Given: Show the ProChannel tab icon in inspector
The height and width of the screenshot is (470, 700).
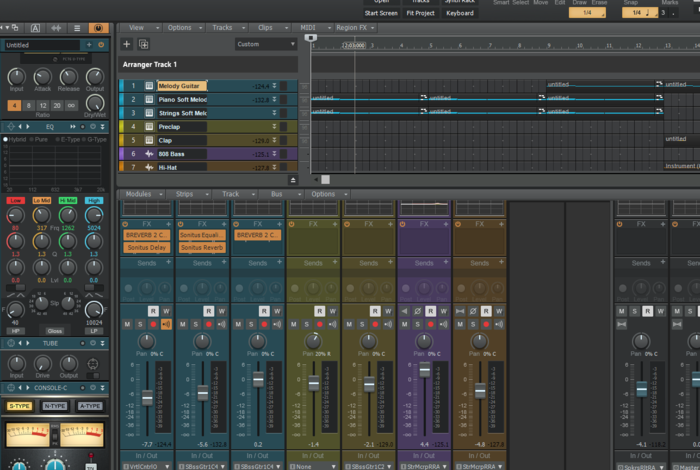Looking at the screenshot, I should 98,28.
